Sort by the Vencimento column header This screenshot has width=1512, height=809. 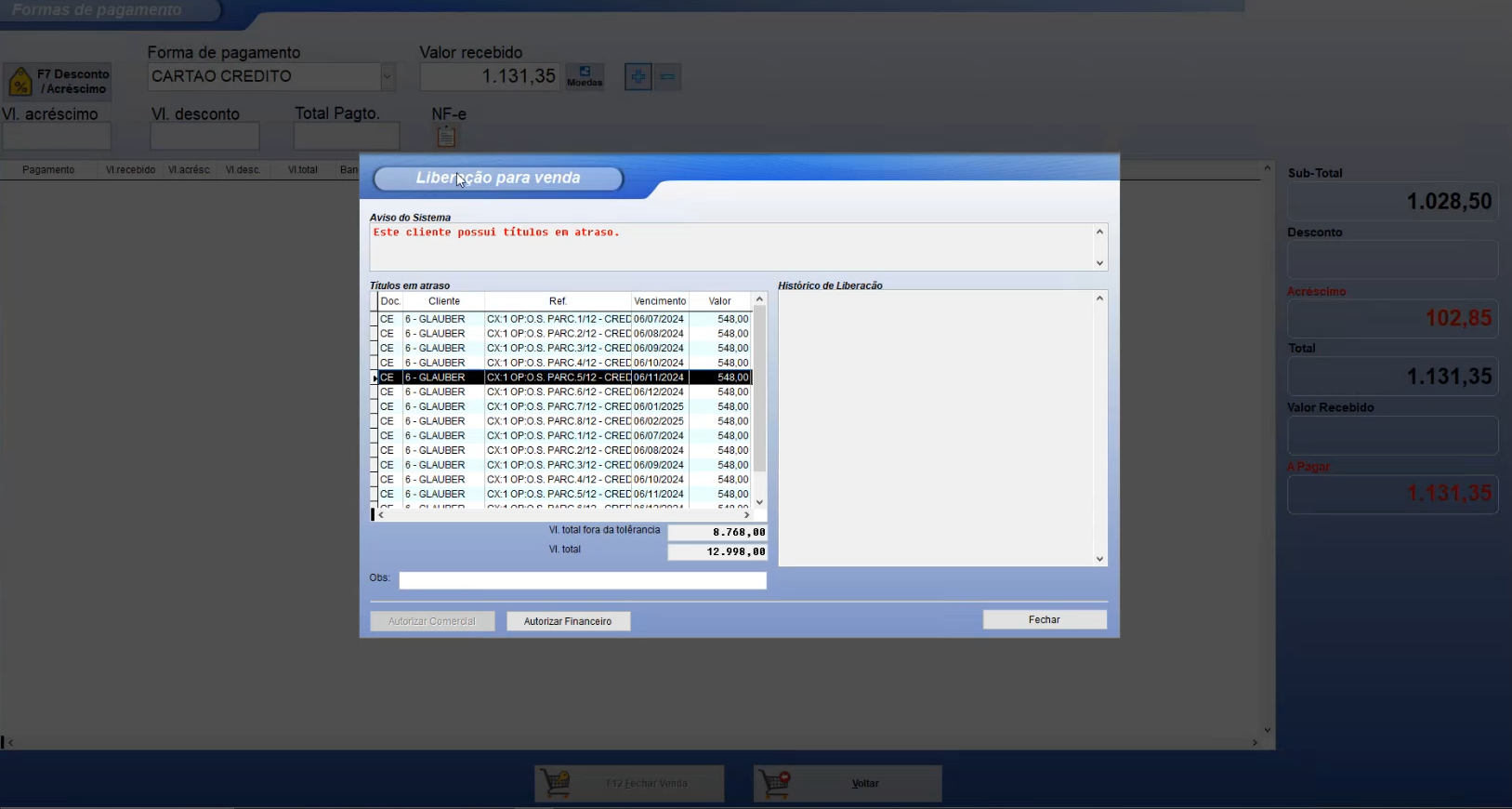click(660, 301)
